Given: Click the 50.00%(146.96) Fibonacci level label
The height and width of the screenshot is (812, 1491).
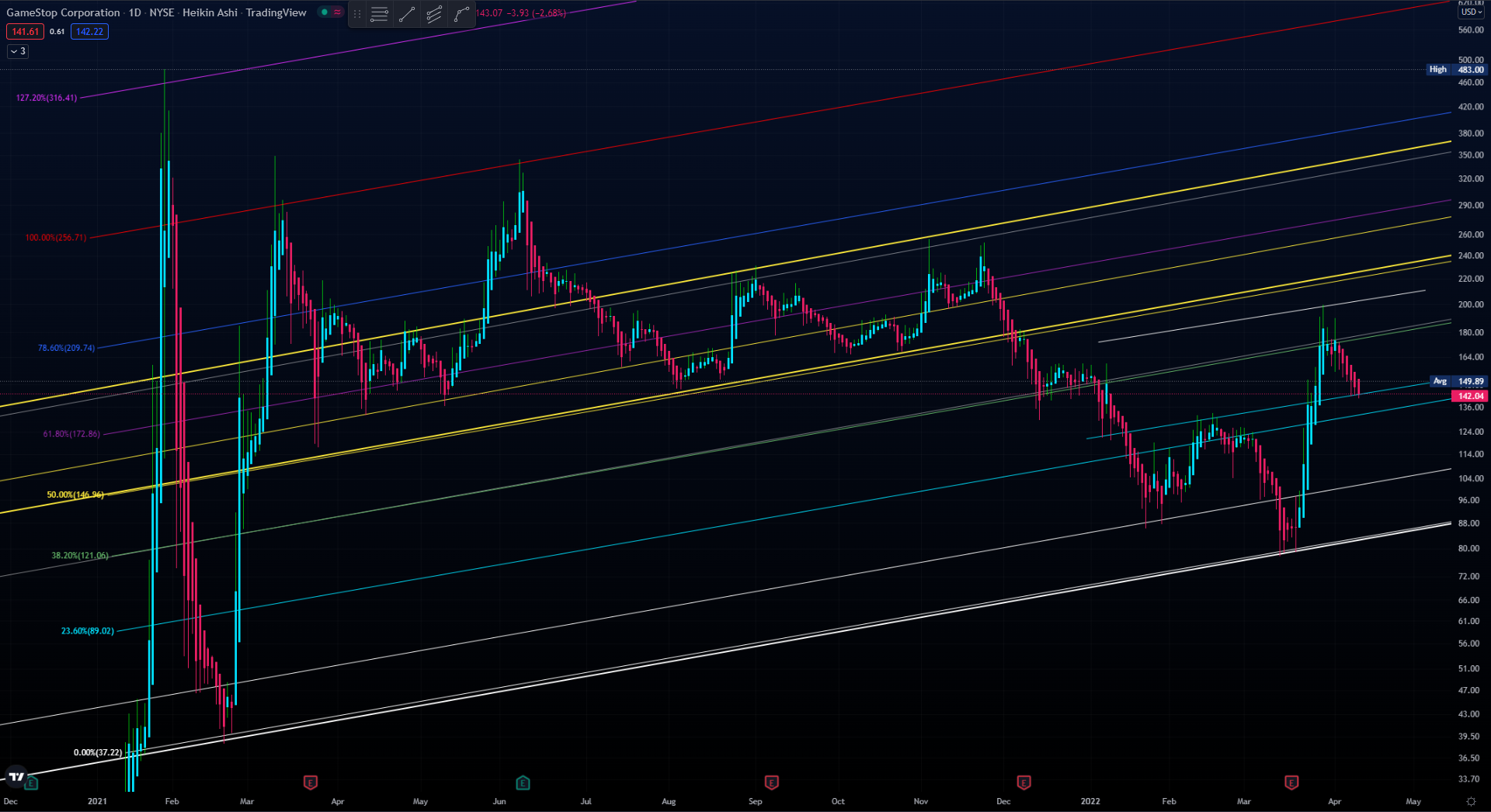Looking at the screenshot, I should point(75,494).
